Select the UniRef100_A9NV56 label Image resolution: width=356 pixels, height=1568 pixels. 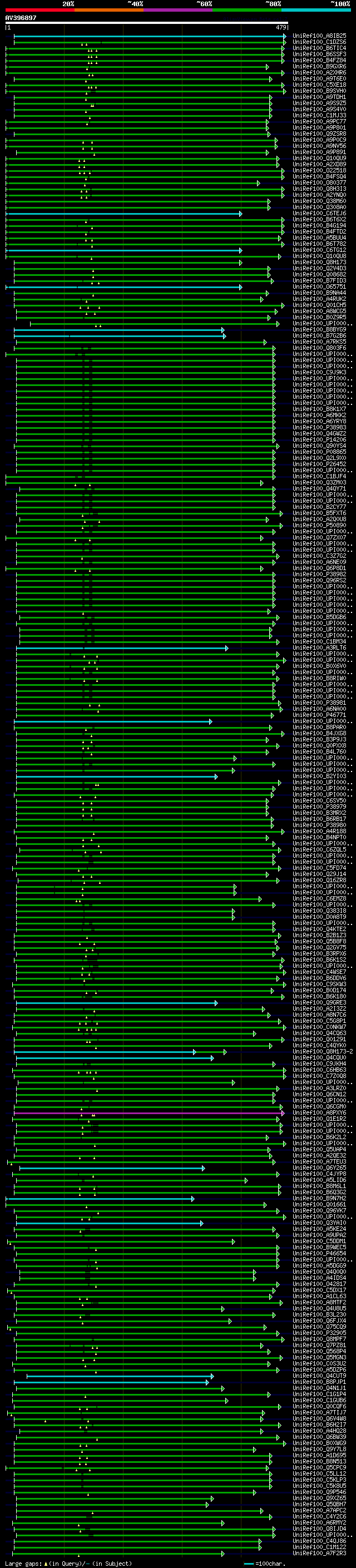(319, 146)
